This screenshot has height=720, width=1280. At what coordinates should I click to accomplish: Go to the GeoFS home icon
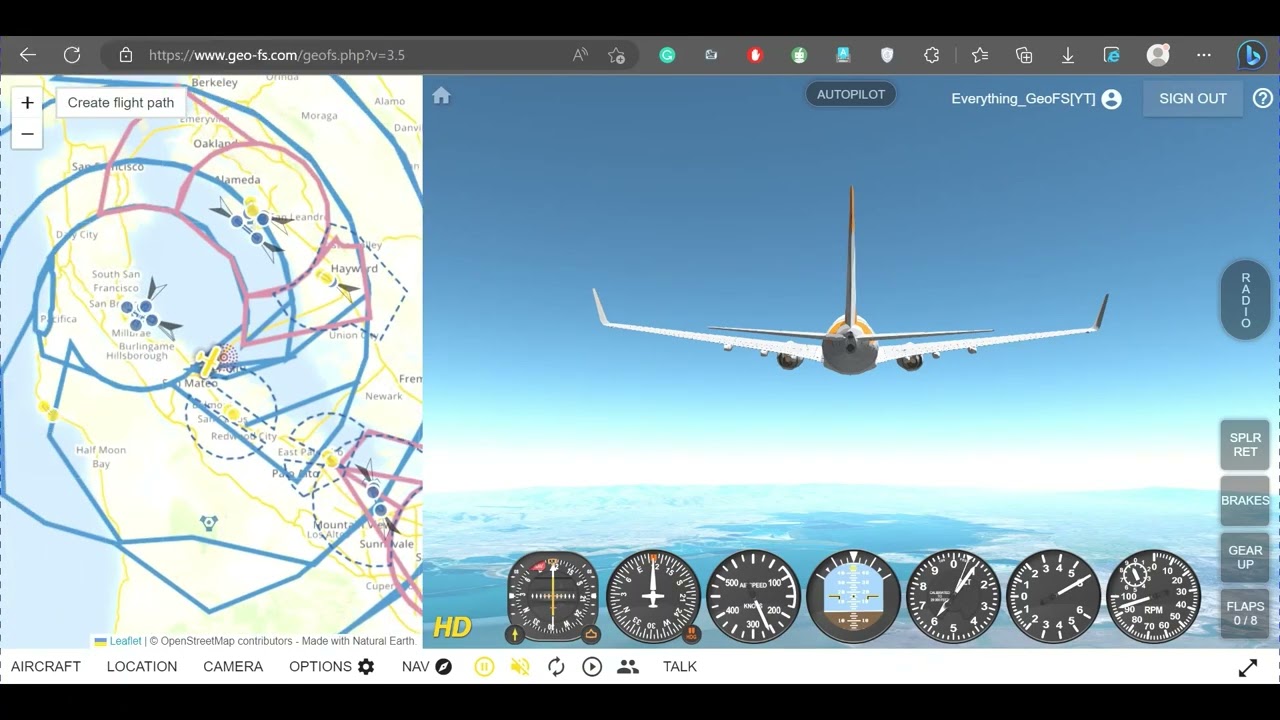tap(441, 95)
